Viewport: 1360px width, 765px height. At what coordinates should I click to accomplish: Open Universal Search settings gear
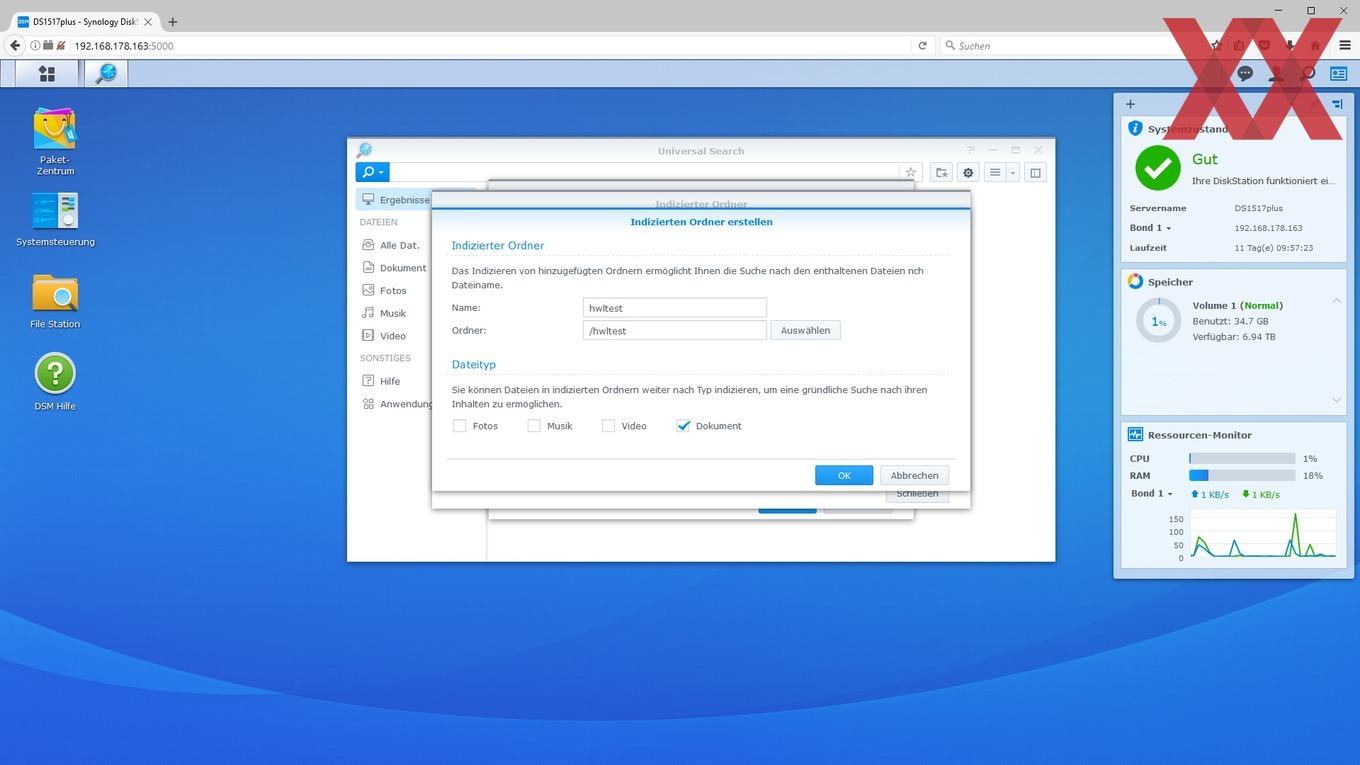click(968, 172)
